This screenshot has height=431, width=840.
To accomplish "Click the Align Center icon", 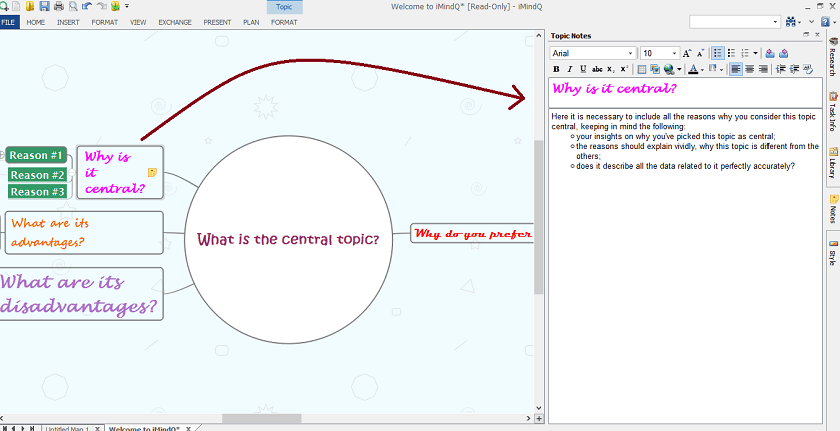I will (749, 69).
